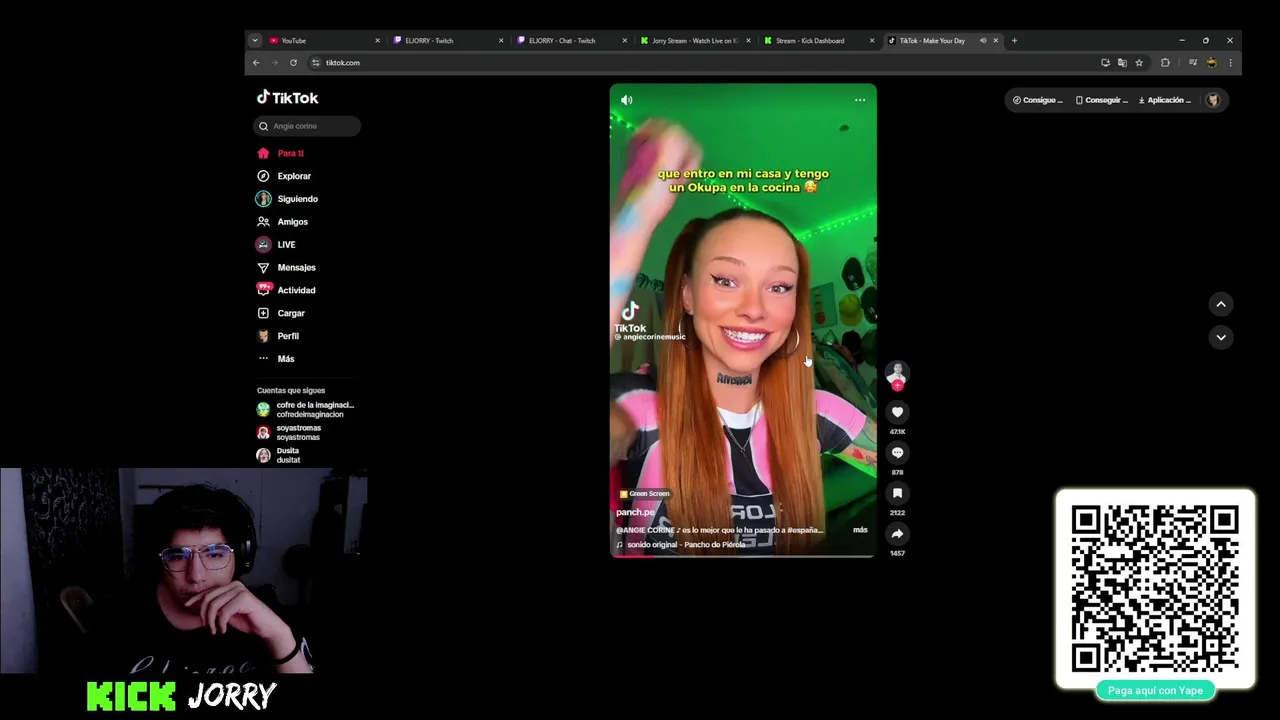Close the YouTube tab
Screen dimensions: 1280x720
pyautogui.click(x=377, y=41)
